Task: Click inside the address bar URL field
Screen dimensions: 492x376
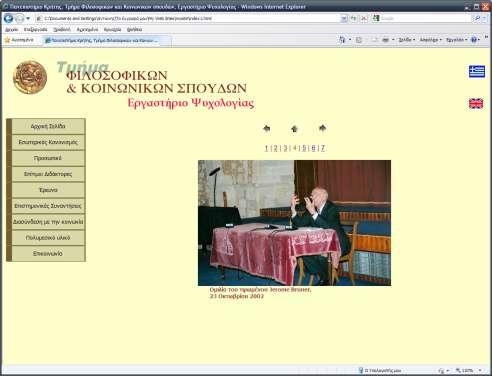Action: pyautogui.click(x=190, y=19)
